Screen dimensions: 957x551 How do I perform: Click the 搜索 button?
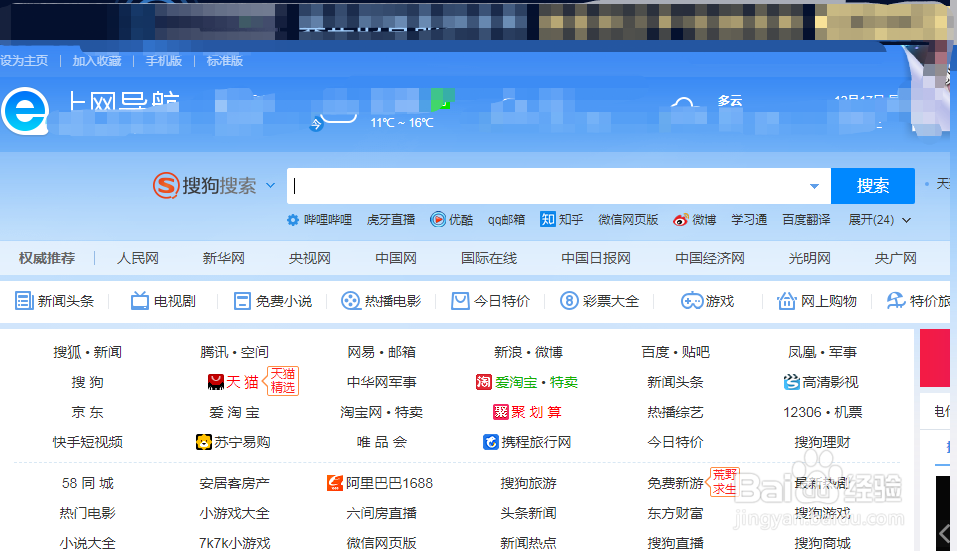873,185
